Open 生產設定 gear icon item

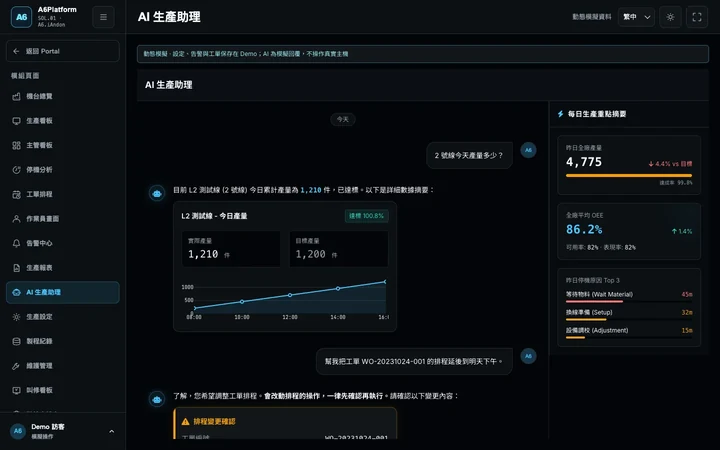coord(62,317)
